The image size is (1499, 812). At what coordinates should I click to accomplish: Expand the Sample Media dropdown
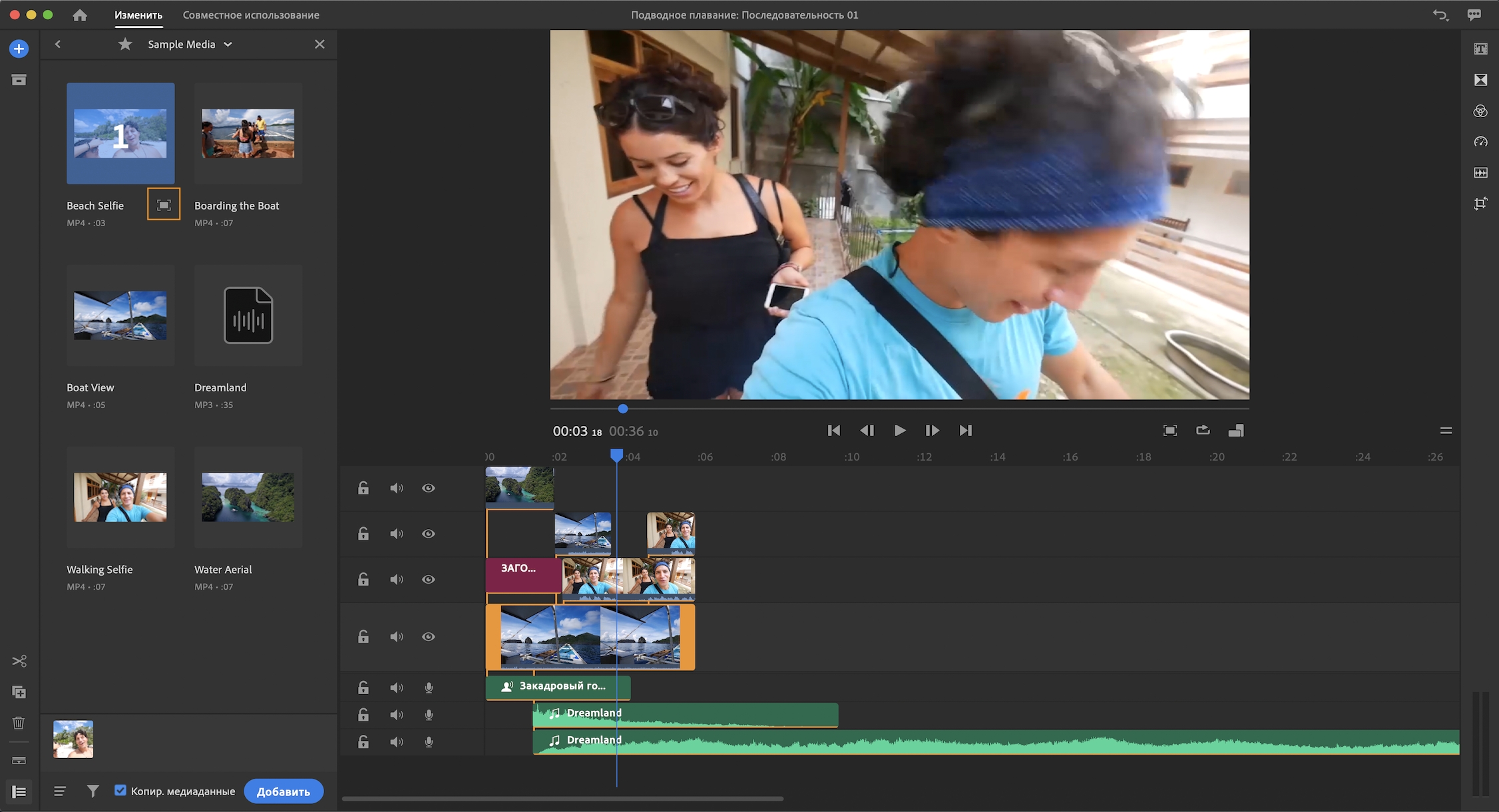click(228, 44)
